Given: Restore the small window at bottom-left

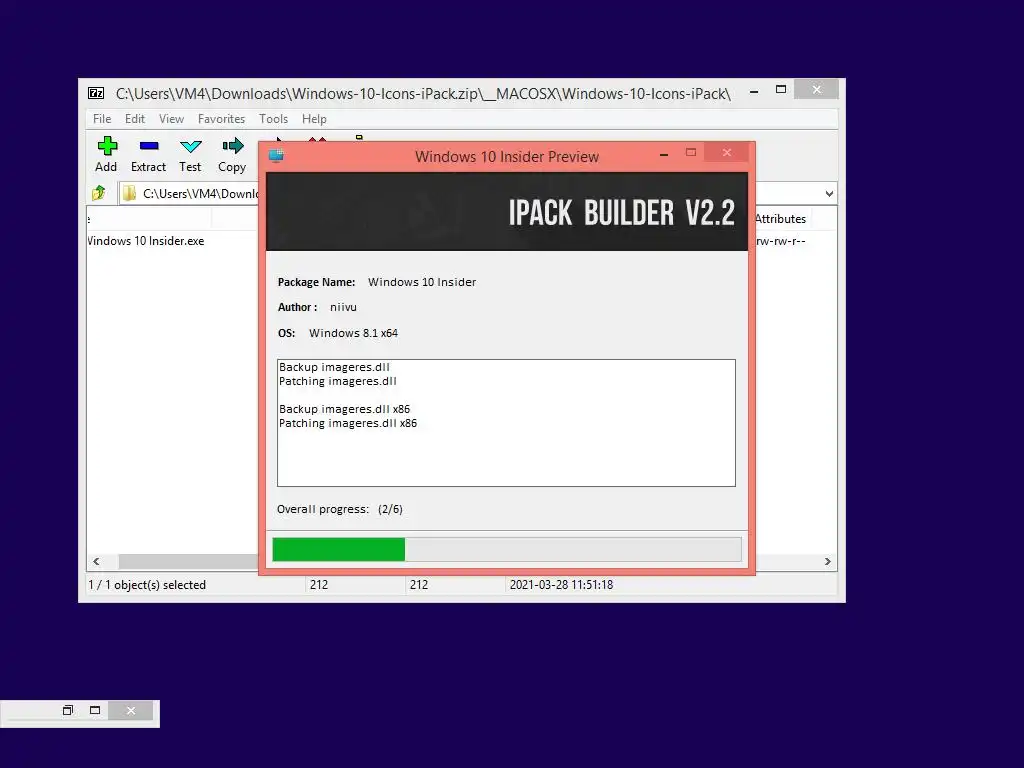Looking at the screenshot, I should [68, 711].
